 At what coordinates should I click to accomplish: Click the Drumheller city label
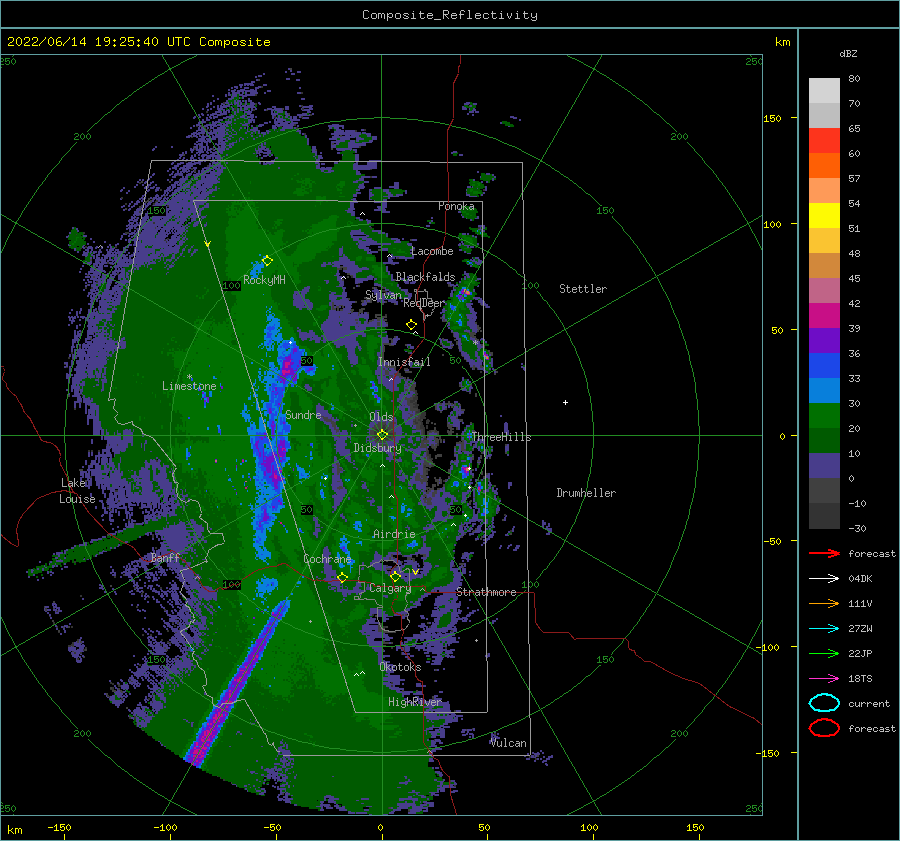(586, 493)
